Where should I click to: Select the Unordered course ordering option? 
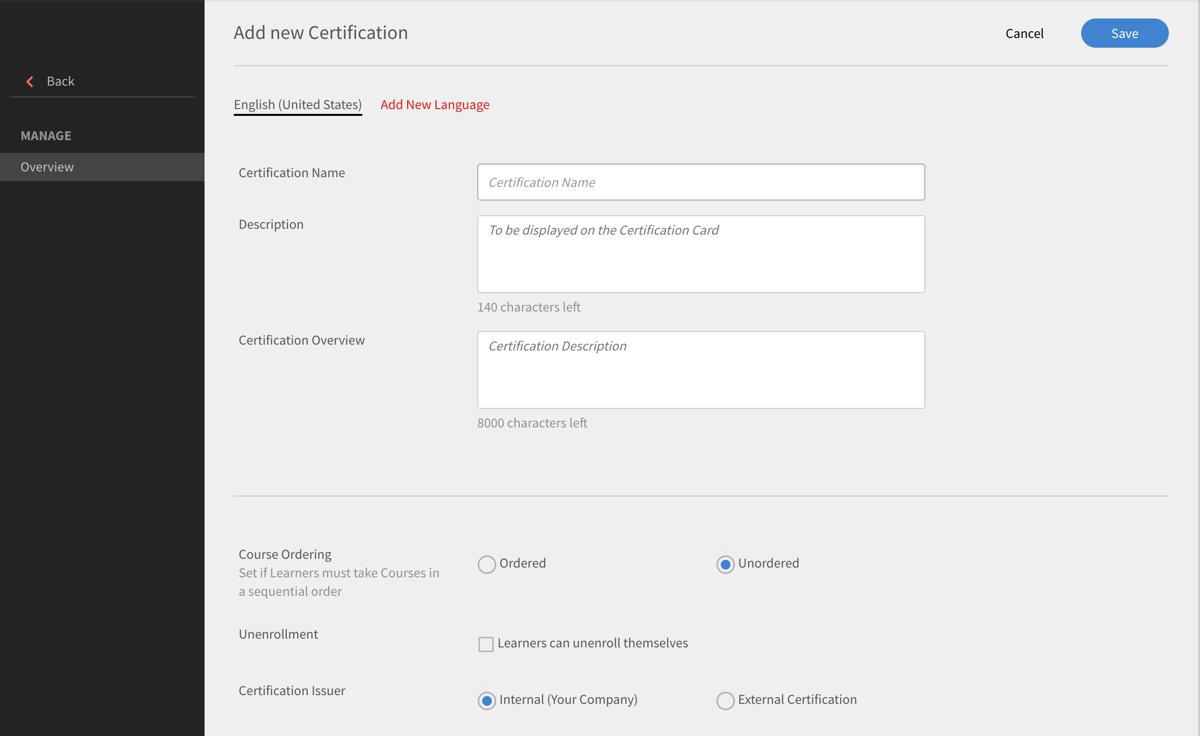click(x=725, y=564)
